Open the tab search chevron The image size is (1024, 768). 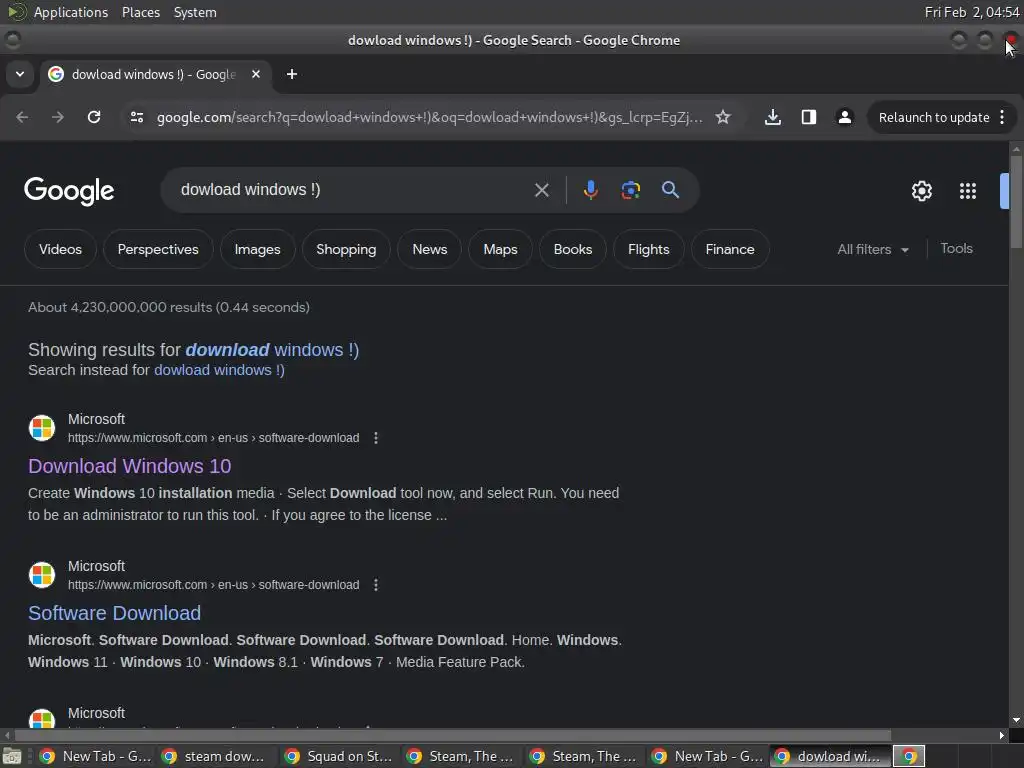pos(20,74)
